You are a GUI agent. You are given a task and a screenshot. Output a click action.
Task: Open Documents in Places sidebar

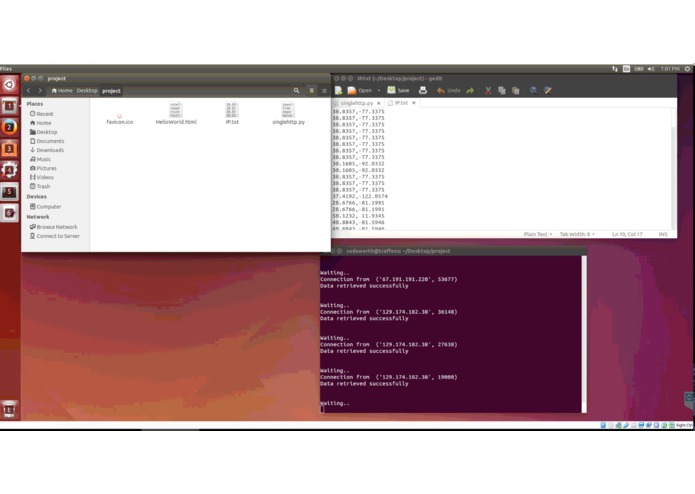[47, 141]
